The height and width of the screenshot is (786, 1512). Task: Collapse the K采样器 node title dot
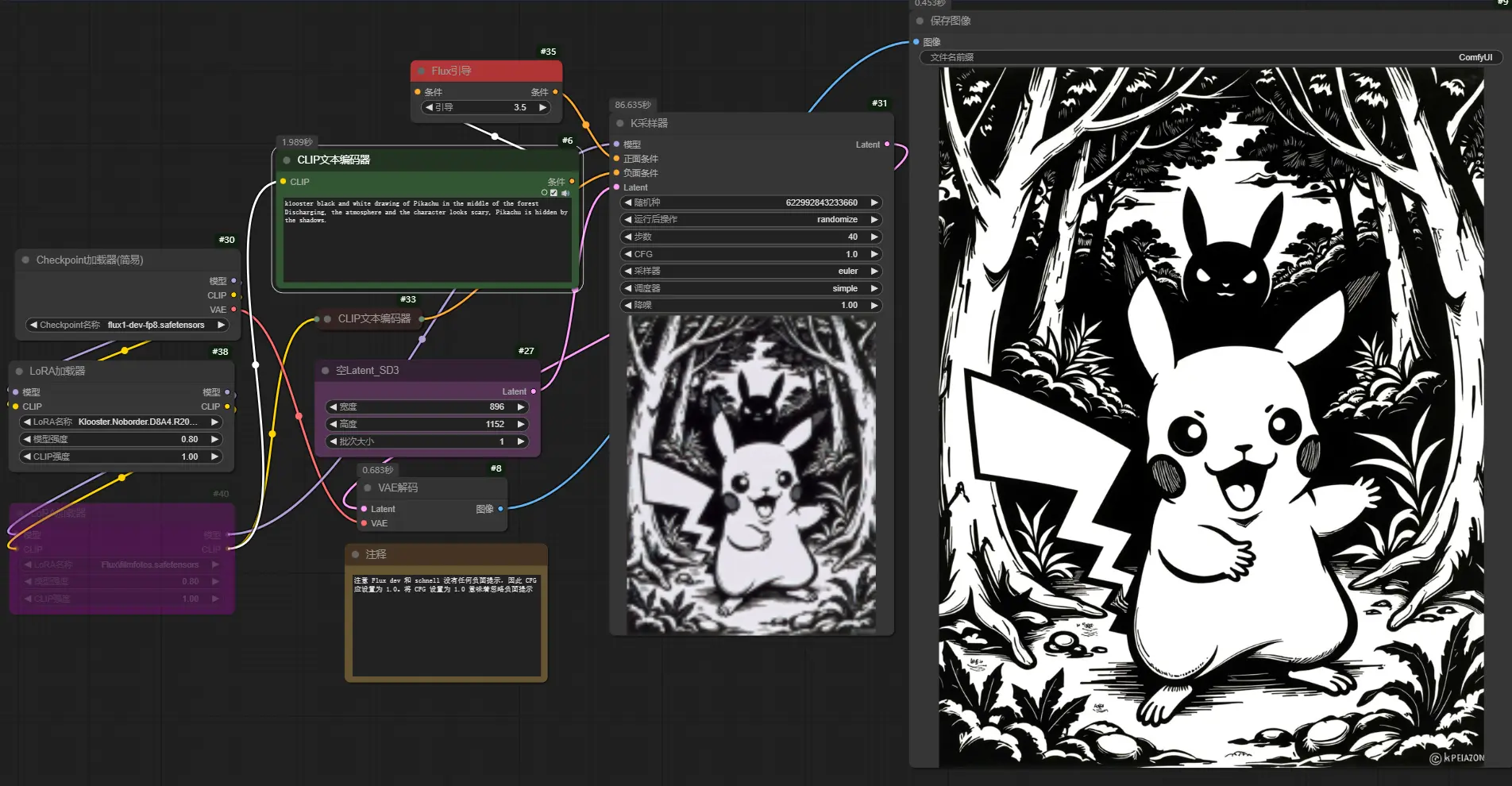[620, 123]
